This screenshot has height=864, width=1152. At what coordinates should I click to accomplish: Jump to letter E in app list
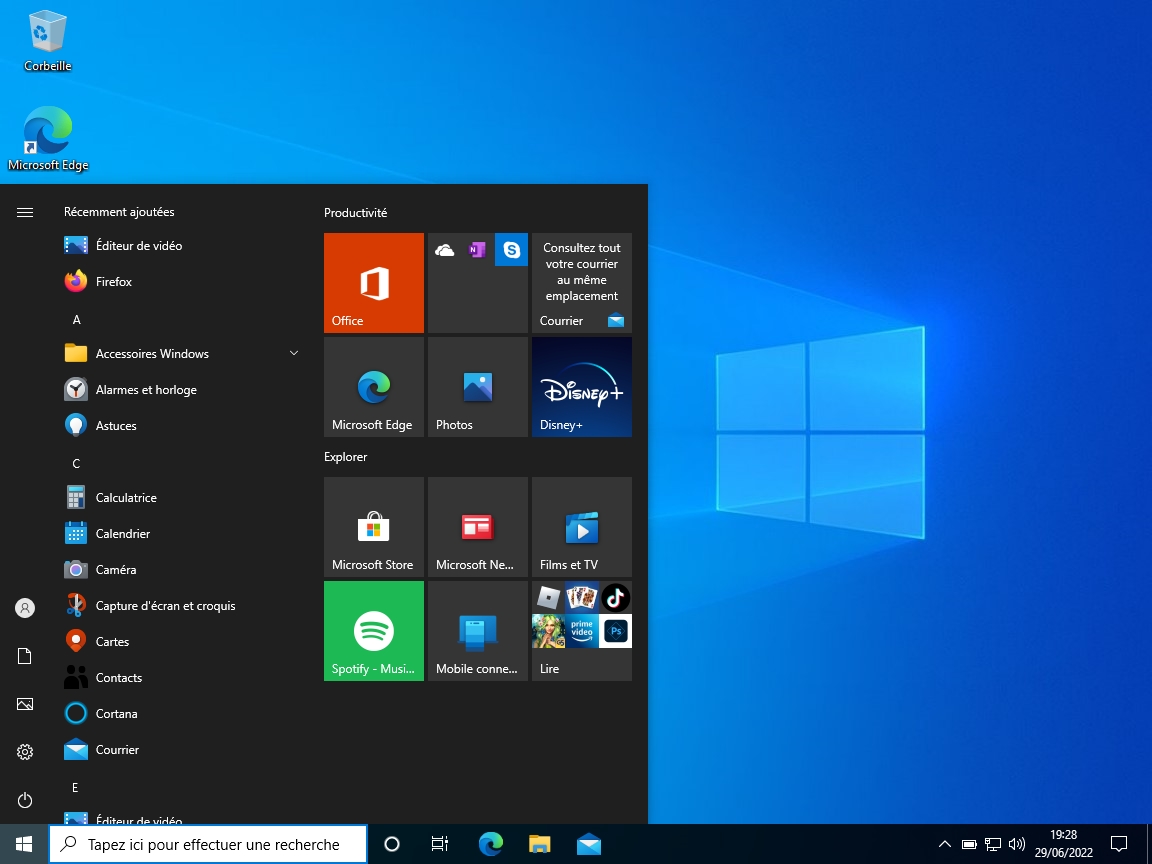[x=75, y=788]
